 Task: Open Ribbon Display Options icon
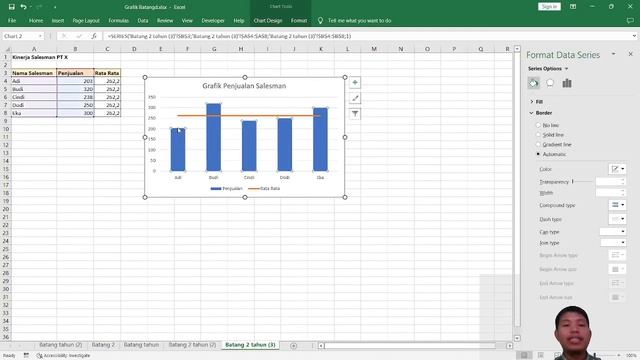click(573, 7)
